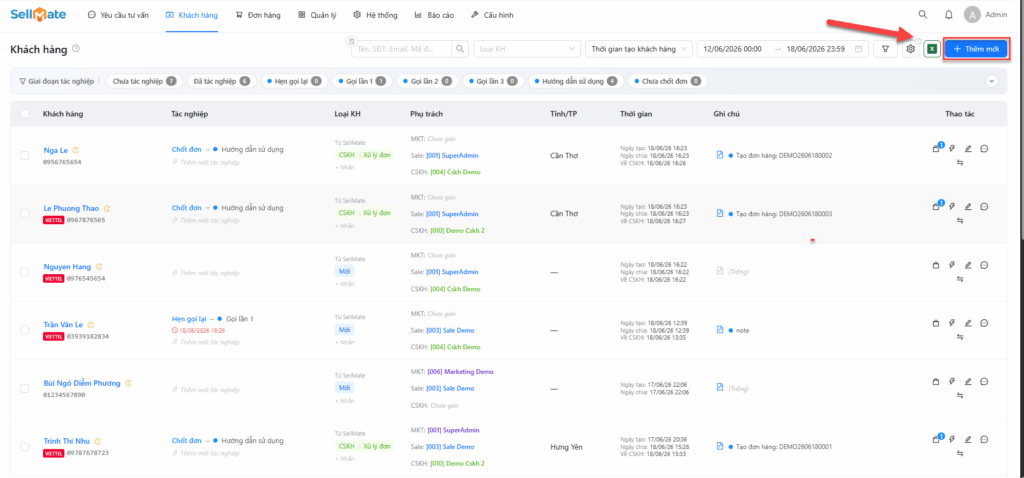The width and height of the screenshot is (1024, 478).
Task: Expand the stage filter bar chevron
Action: click(x=991, y=82)
